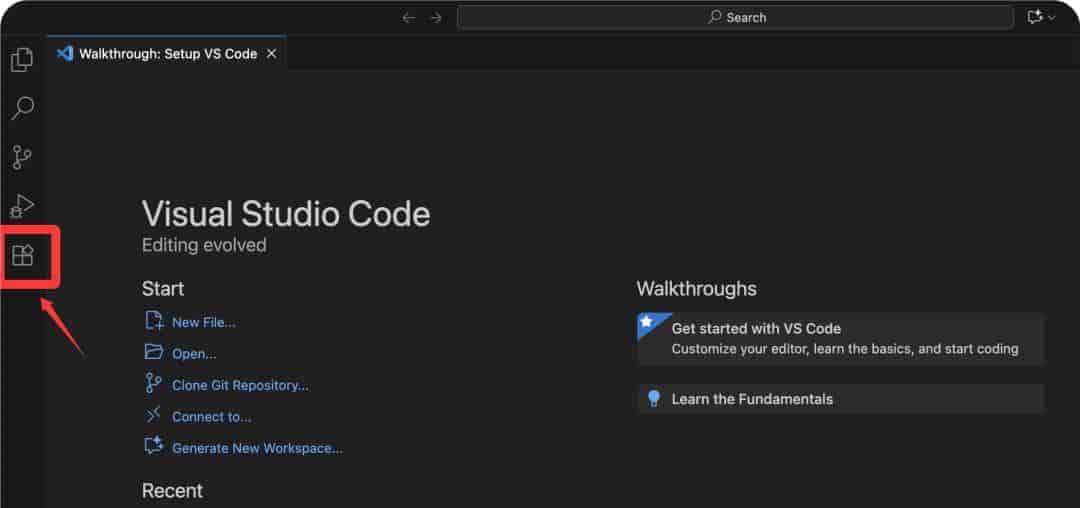Close the Walkthrough: Setup VS Code tab
This screenshot has width=1080, height=508.
[271, 54]
